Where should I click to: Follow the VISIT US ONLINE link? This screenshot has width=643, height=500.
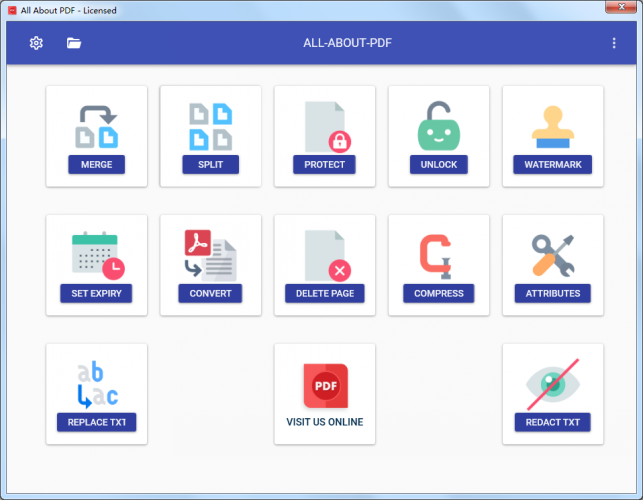[x=325, y=422]
